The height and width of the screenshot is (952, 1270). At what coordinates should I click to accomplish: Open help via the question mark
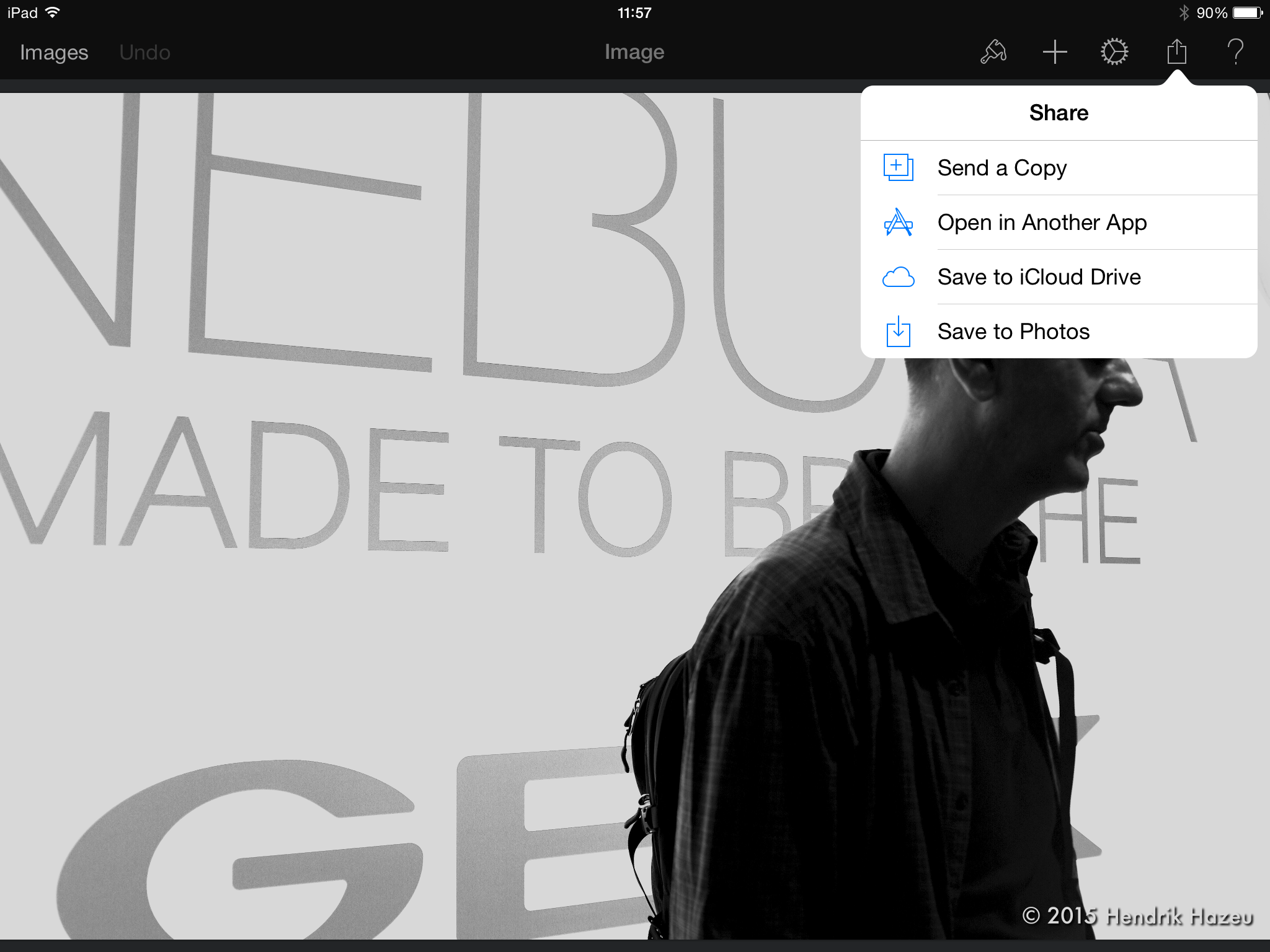[1235, 51]
